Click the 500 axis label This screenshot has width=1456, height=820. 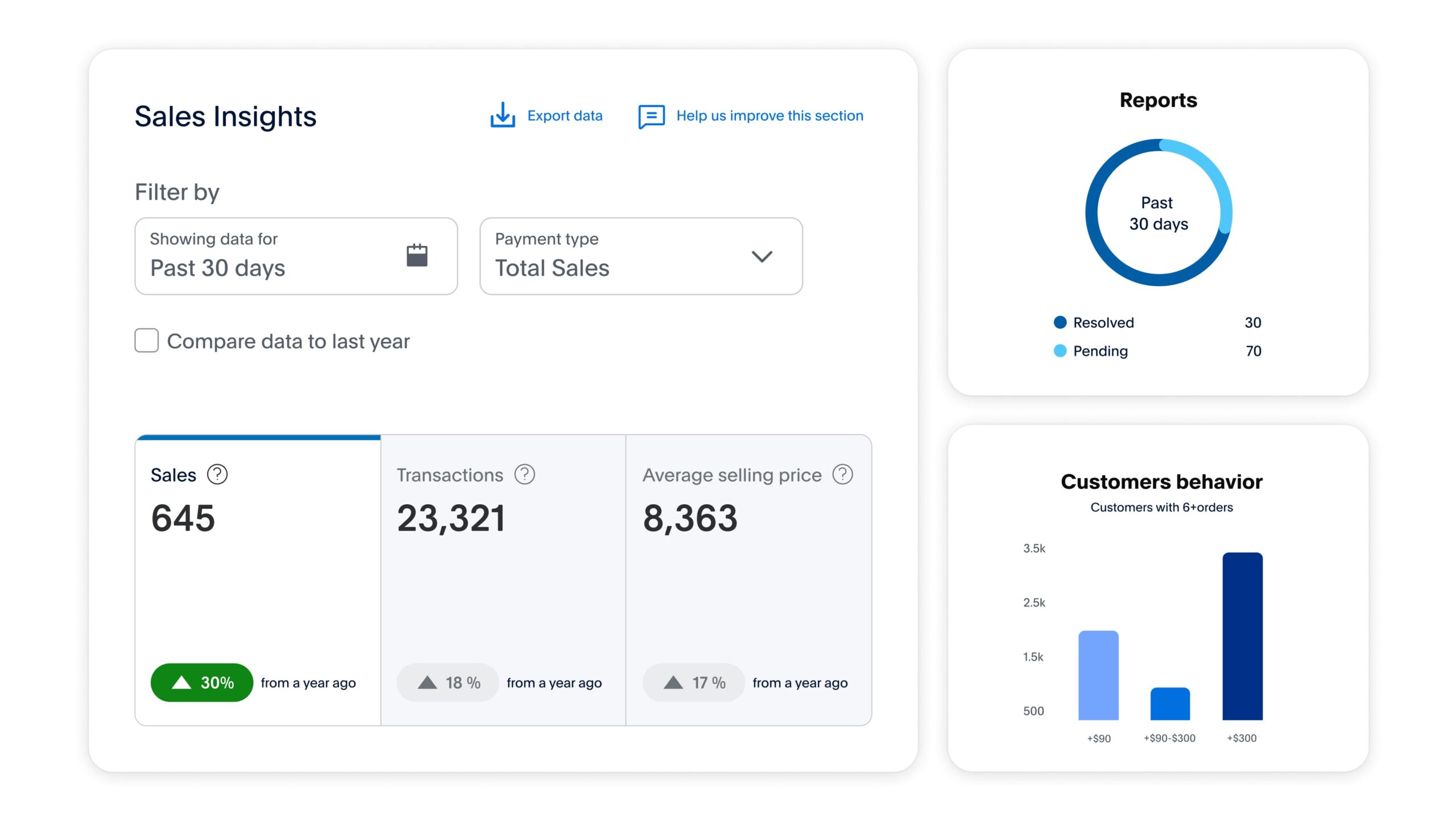pyautogui.click(x=1033, y=711)
